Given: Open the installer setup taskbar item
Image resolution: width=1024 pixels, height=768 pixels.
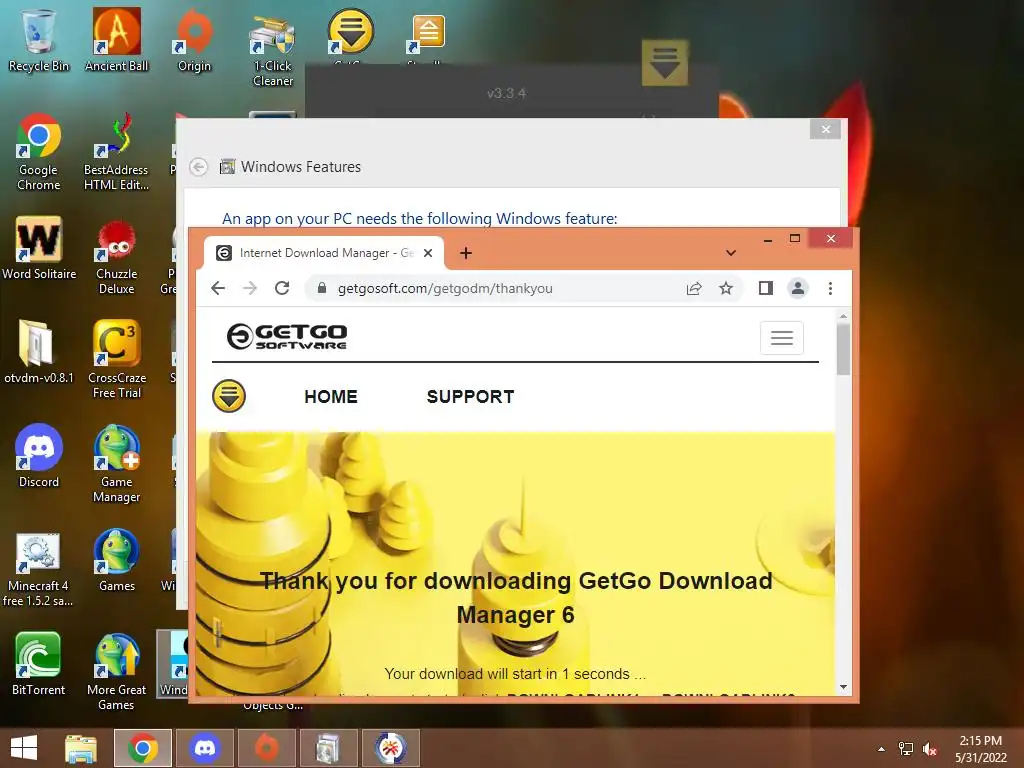Looking at the screenshot, I should 328,748.
